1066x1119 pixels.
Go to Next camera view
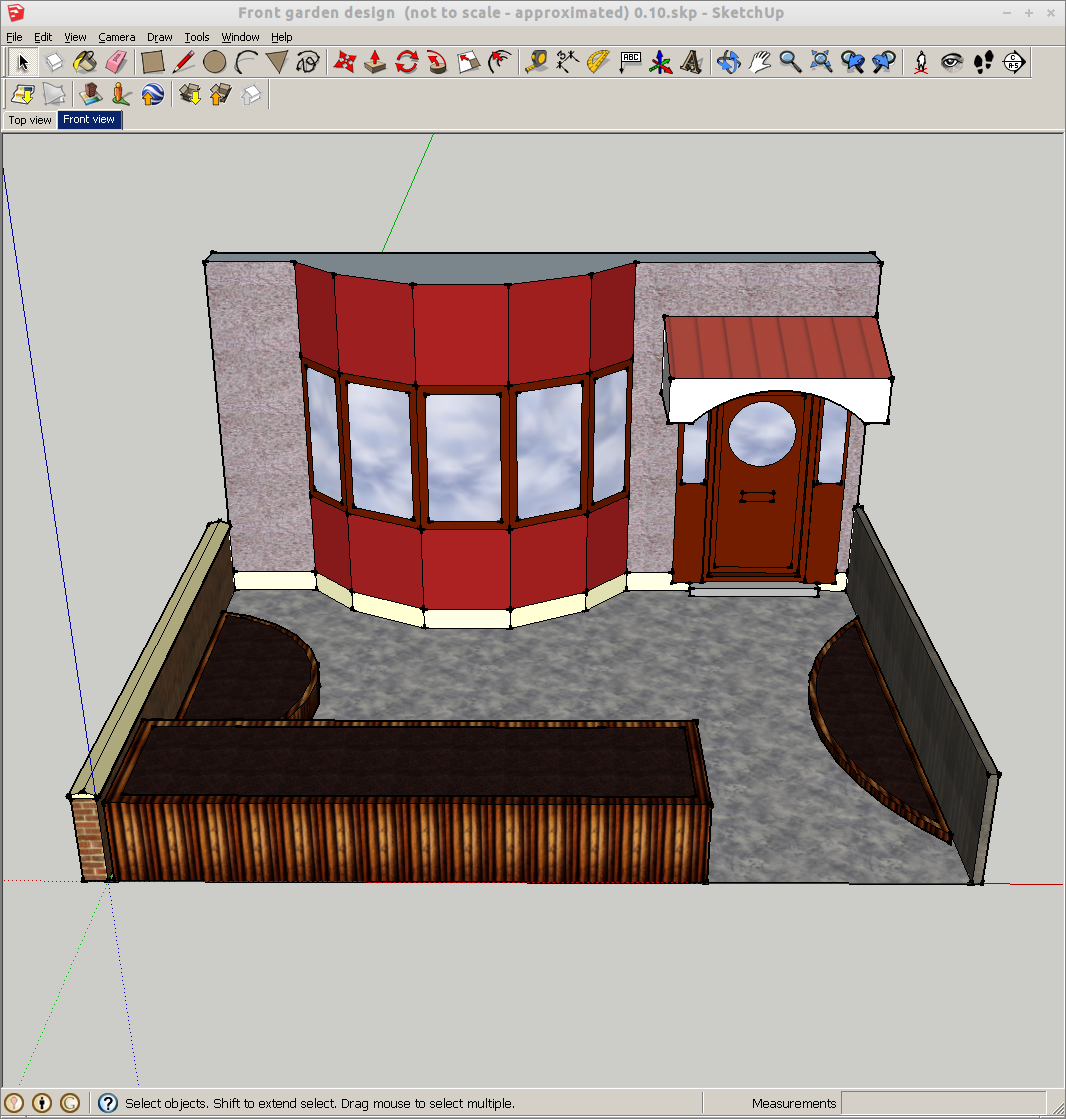tap(883, 63)
